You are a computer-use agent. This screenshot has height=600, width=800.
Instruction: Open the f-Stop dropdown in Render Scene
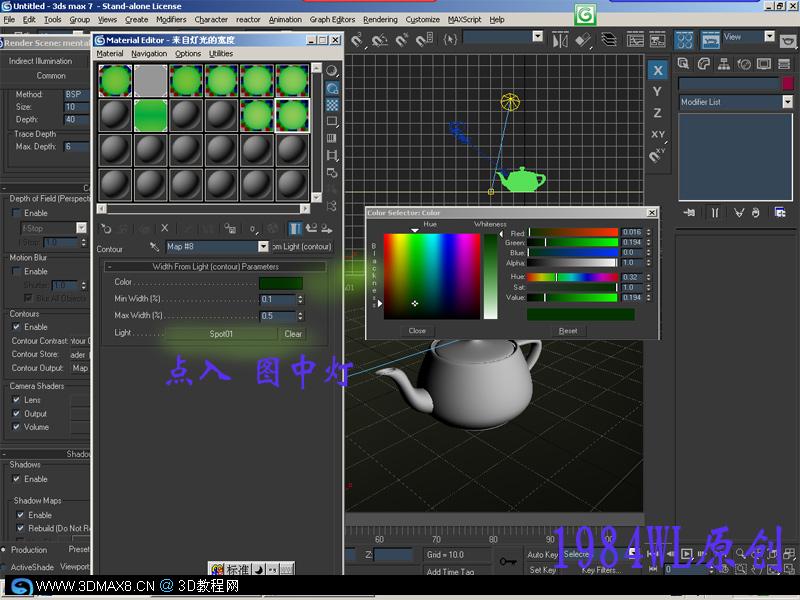(81, 228)
